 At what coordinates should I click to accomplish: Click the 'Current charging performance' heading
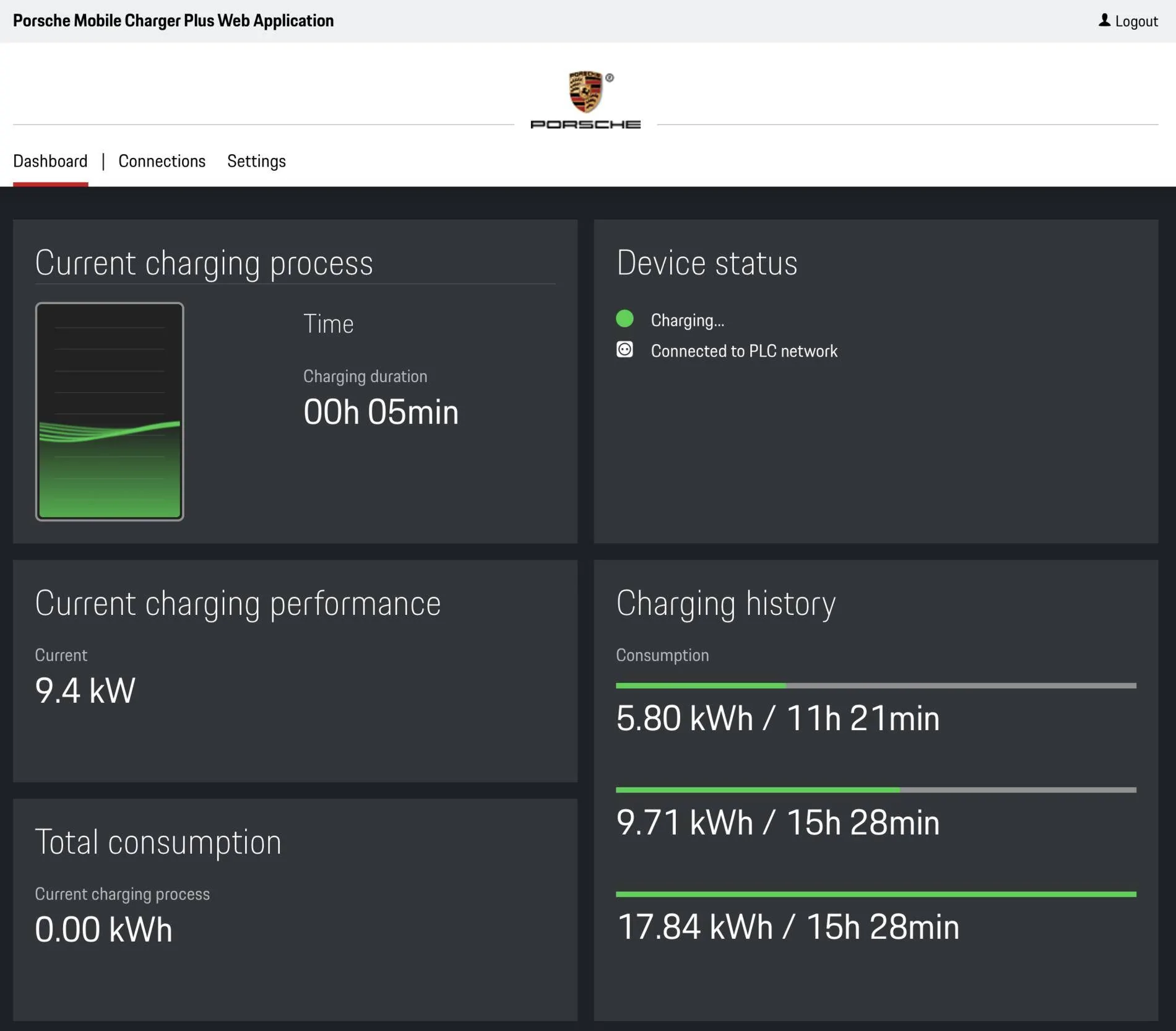point(238,603)
